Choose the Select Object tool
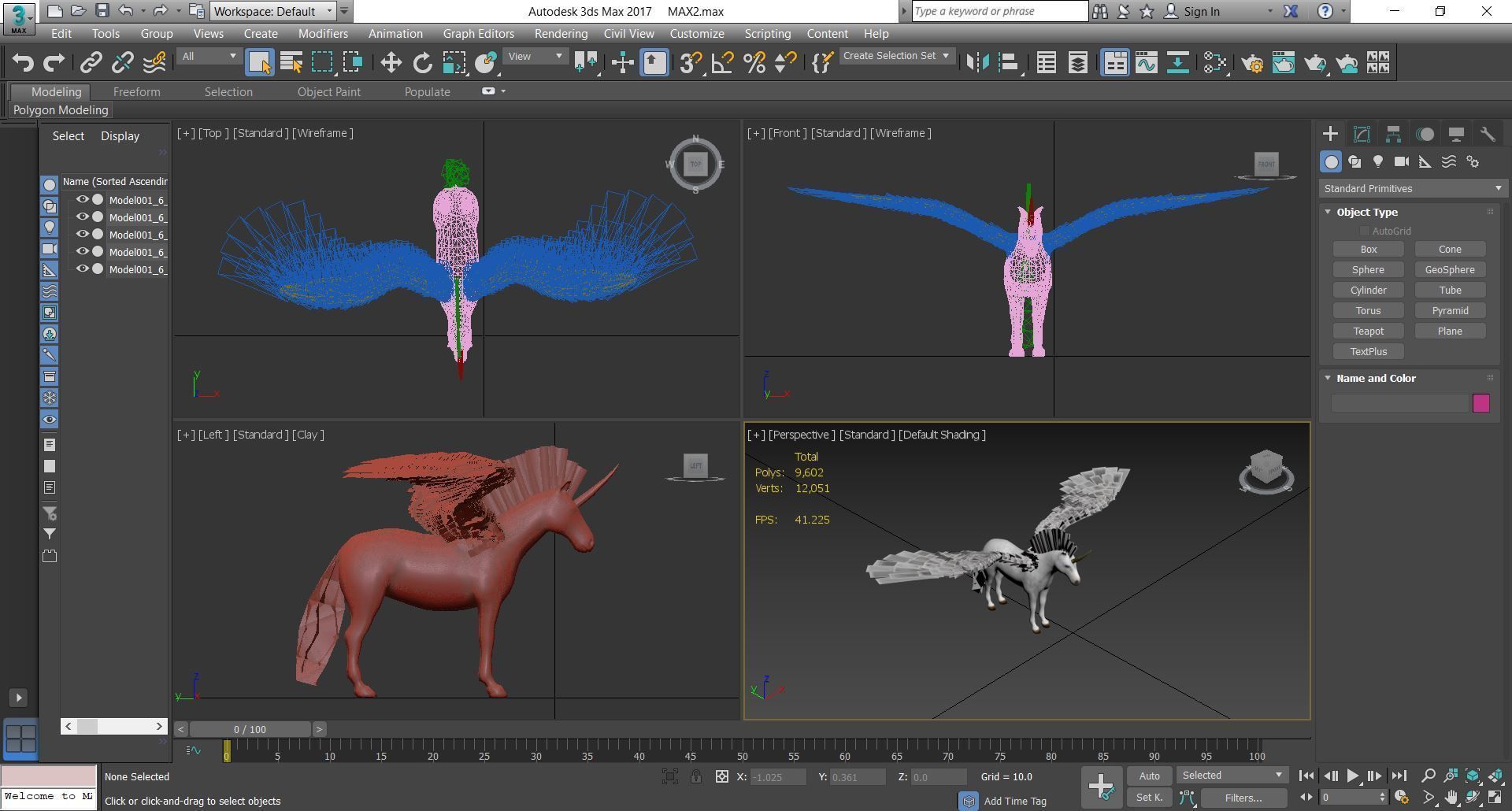 [x=260, y=63]
